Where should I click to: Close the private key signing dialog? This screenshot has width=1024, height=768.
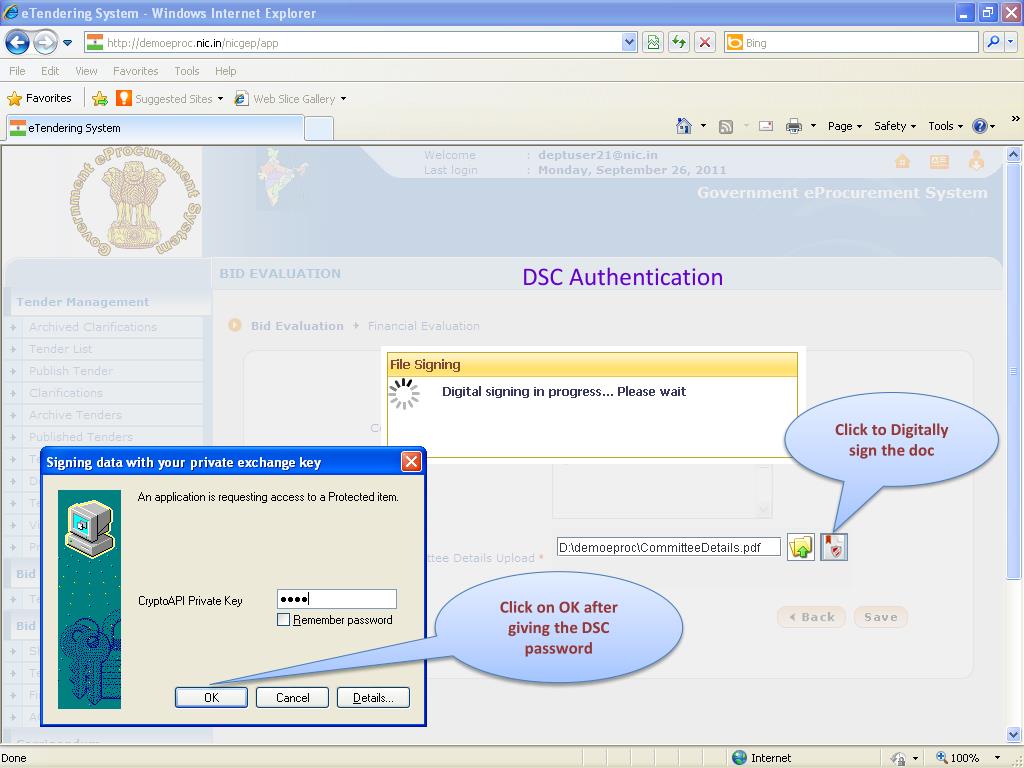[411, 462]
